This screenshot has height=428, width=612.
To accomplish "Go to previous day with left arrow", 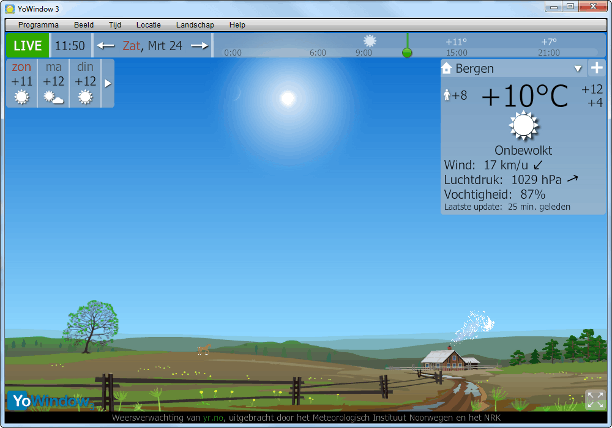I will click(105, 46).
